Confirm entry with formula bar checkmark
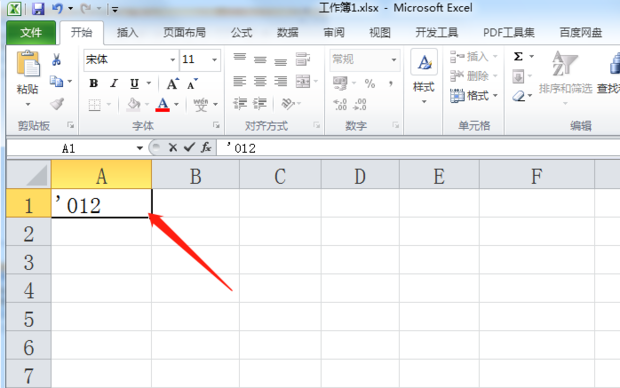 [x=189, y=148]
